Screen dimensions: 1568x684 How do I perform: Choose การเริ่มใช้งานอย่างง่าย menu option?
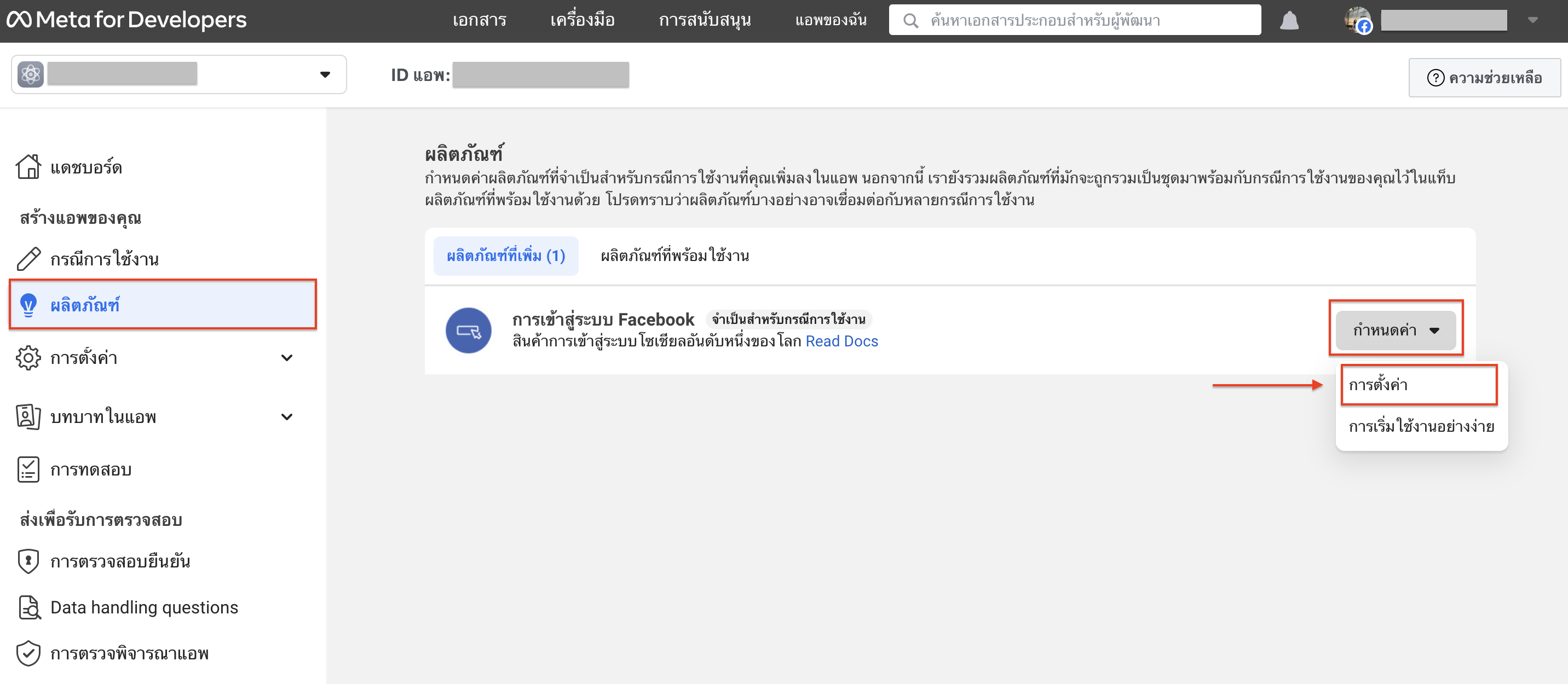pos(1421,426)
